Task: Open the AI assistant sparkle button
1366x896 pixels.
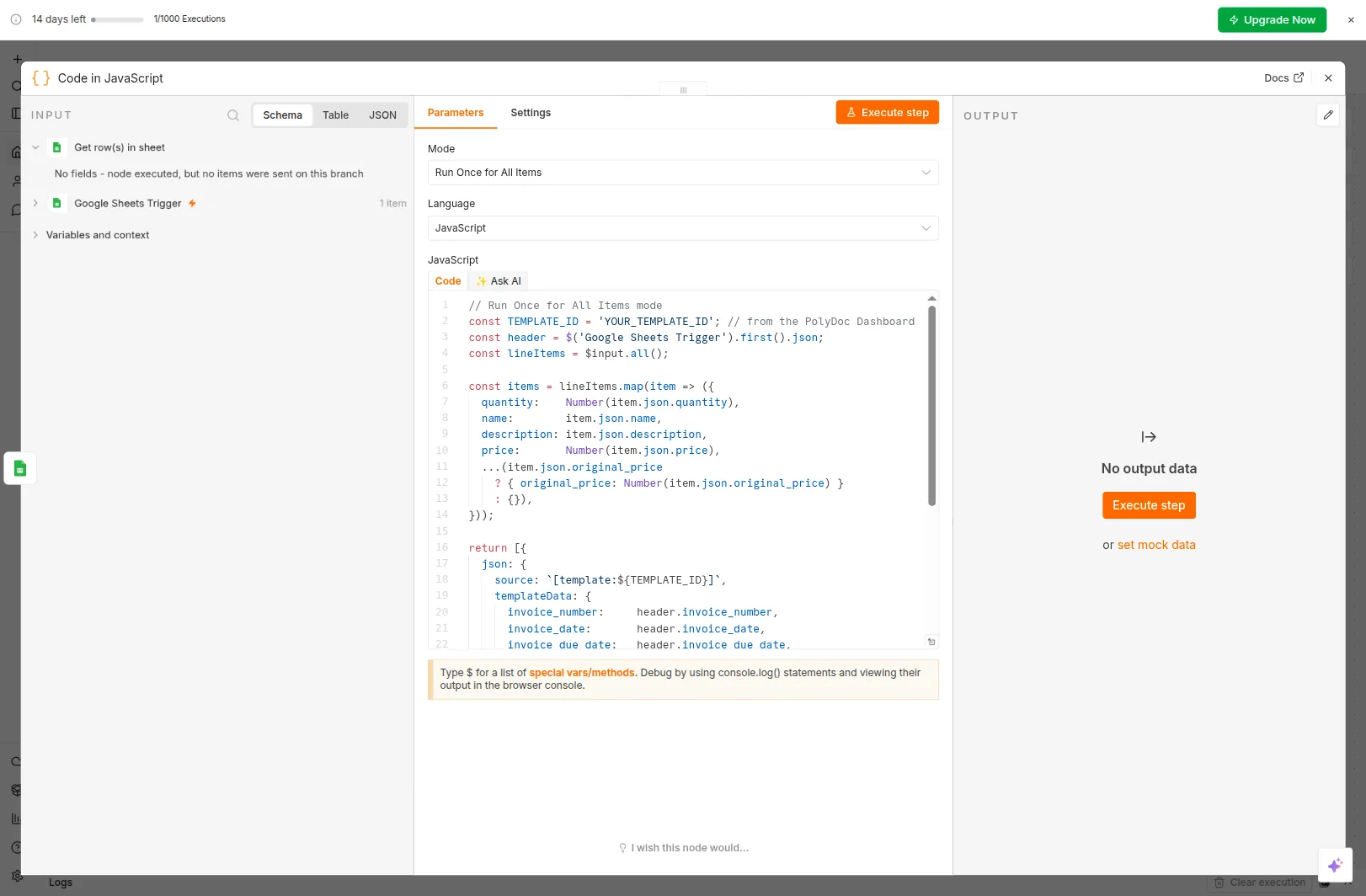Action: [1335, 865]
